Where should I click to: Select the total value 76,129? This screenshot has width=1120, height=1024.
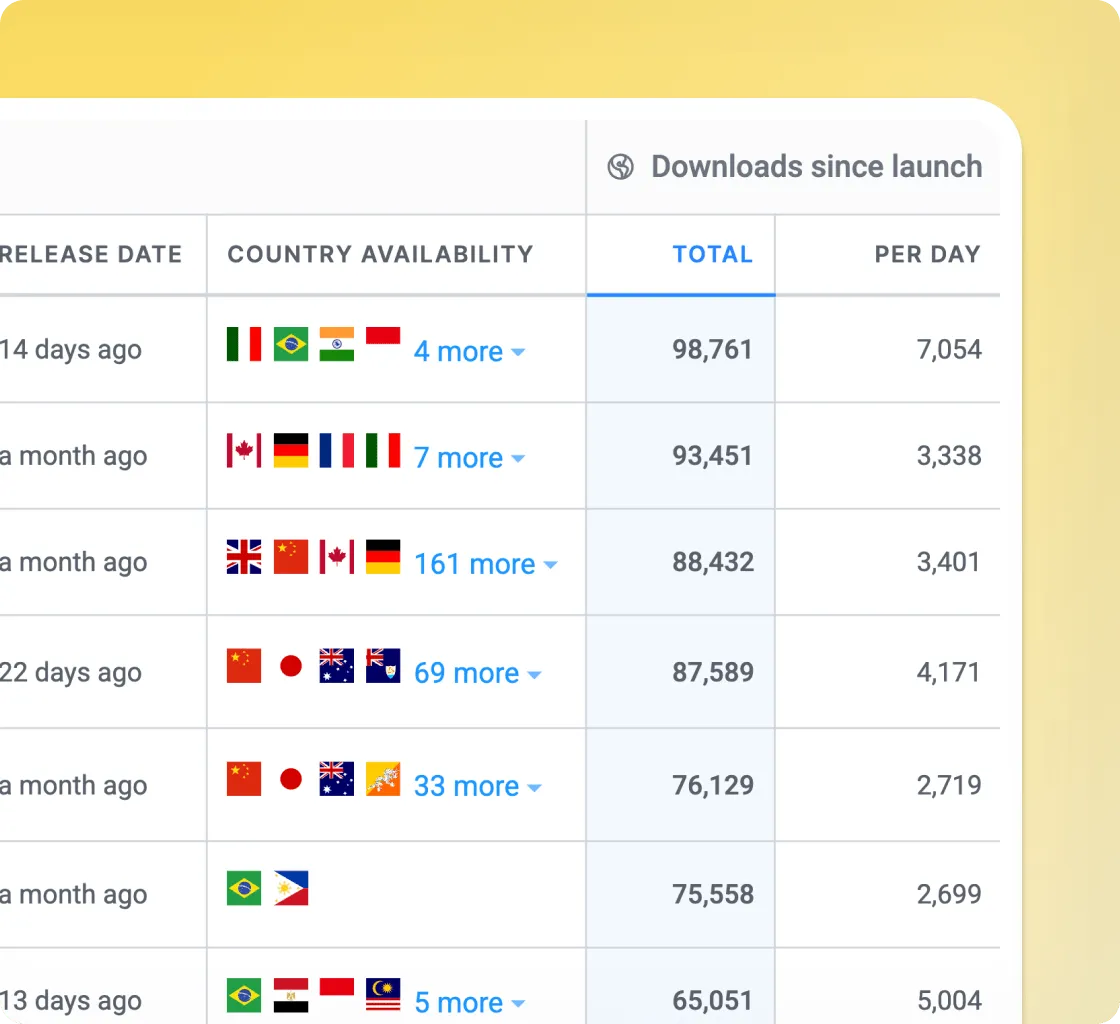[712, 785]
